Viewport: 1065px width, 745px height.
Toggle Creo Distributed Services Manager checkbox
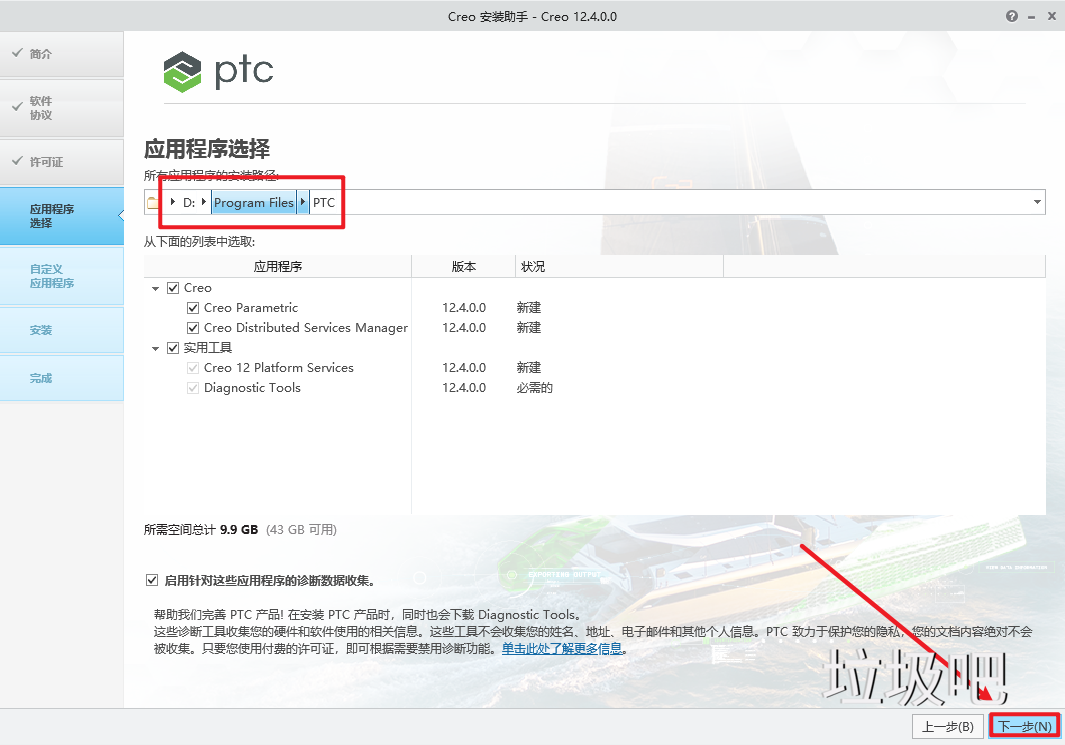coord(194,328)
